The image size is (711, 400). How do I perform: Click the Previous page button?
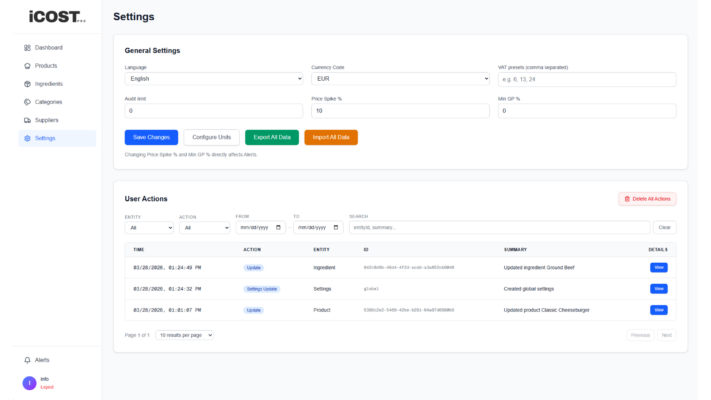tap(640, 335)
